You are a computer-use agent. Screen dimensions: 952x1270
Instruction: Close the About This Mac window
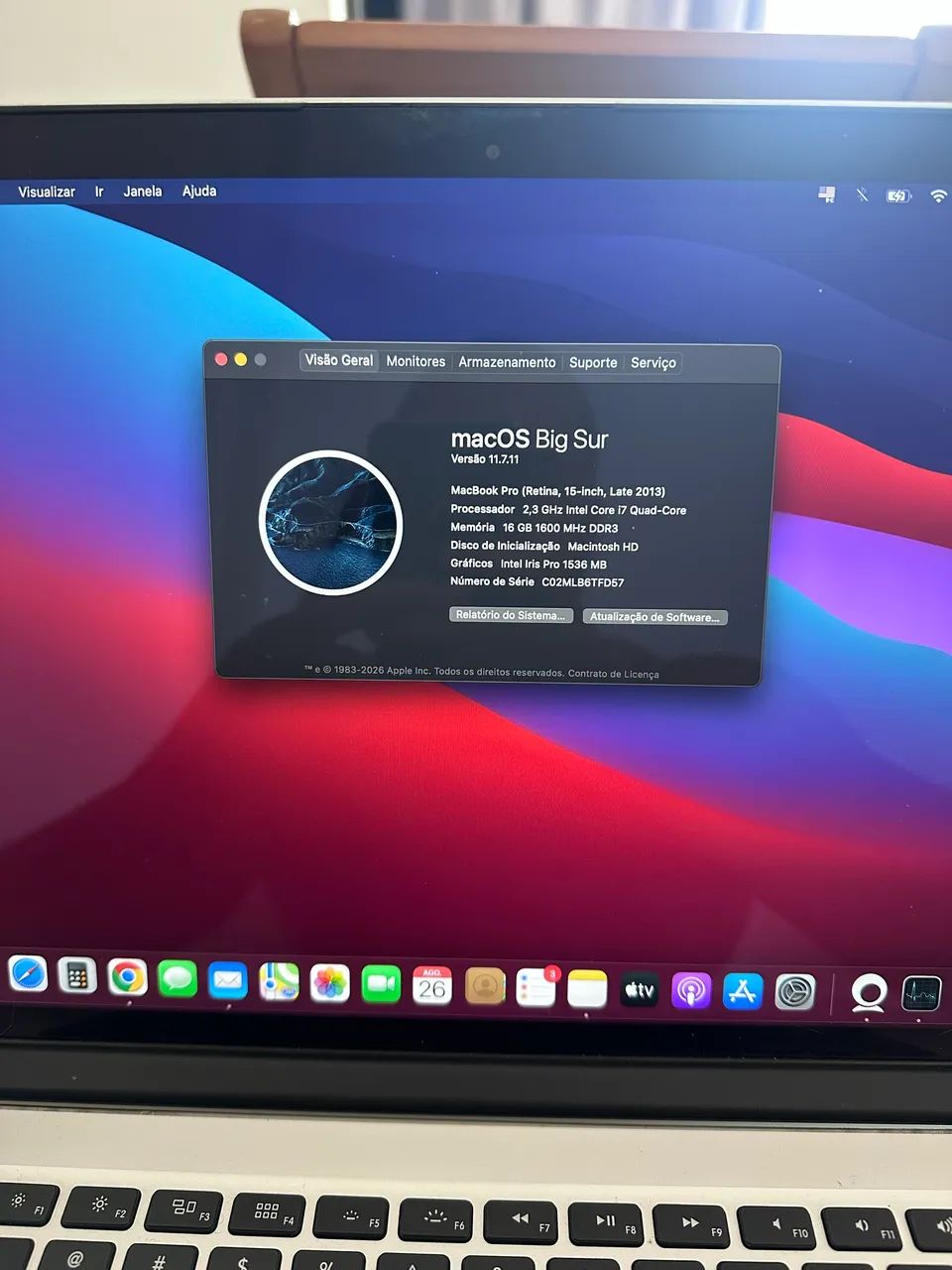[221, 359]
